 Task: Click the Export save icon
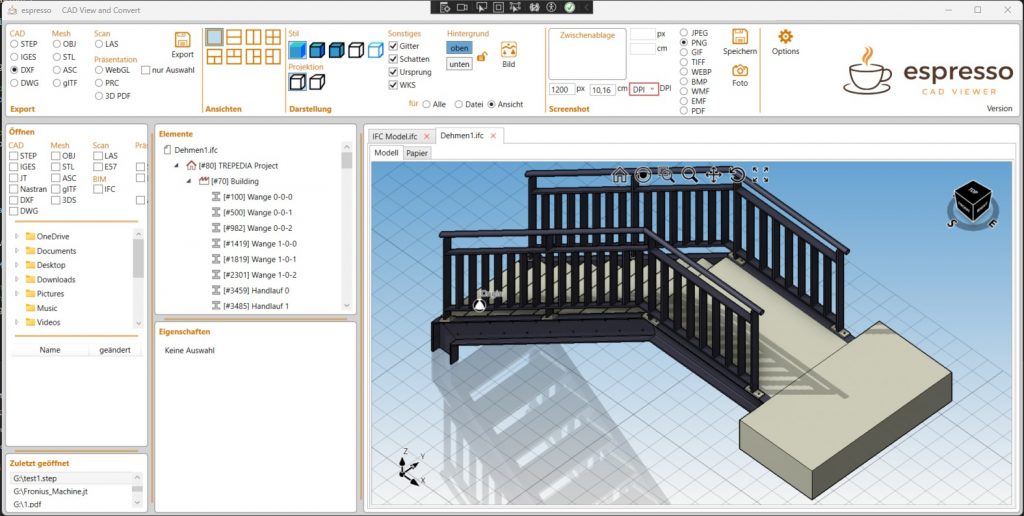[x=183, y=40]
